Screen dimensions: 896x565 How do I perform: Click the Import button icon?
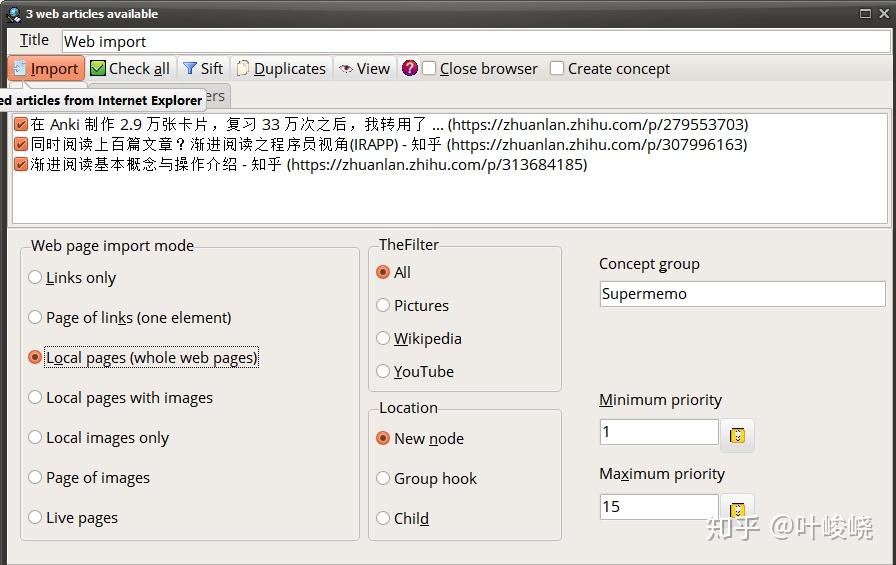click(19, 68)
